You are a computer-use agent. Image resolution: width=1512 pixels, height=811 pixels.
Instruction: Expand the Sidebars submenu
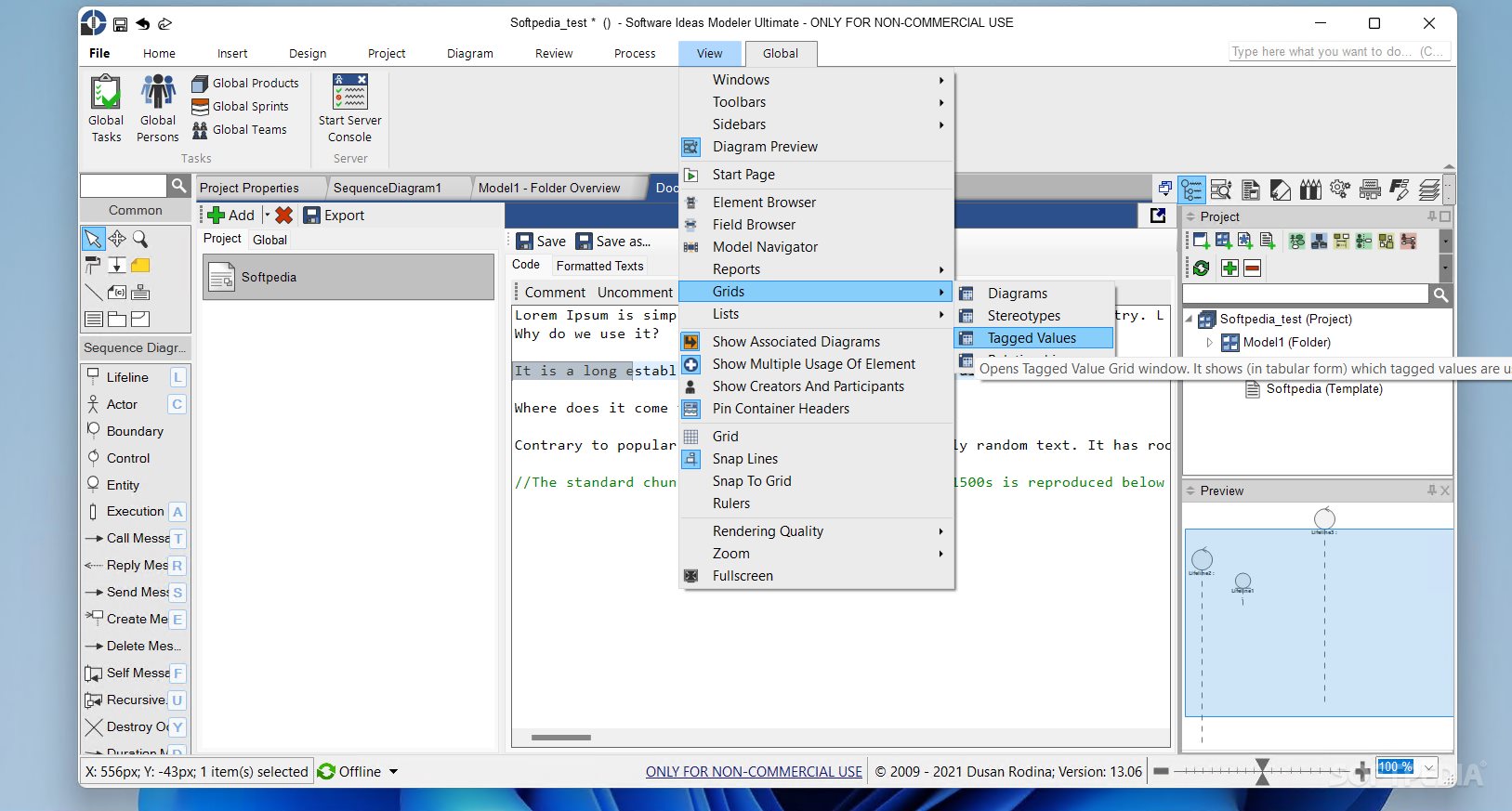click(x=817, y=124)
